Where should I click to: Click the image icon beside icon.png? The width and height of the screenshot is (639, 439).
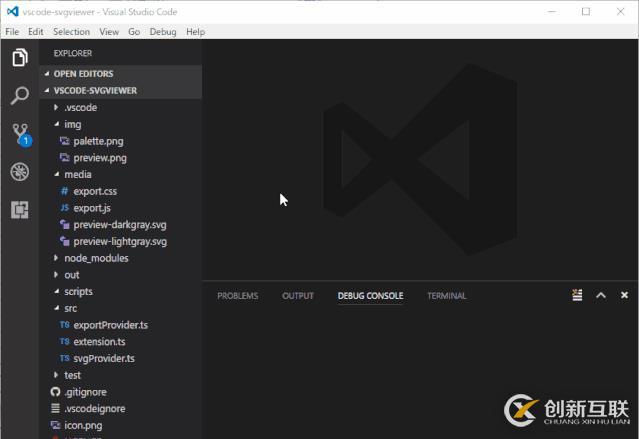pyautogui.click(x=55, y=425)
